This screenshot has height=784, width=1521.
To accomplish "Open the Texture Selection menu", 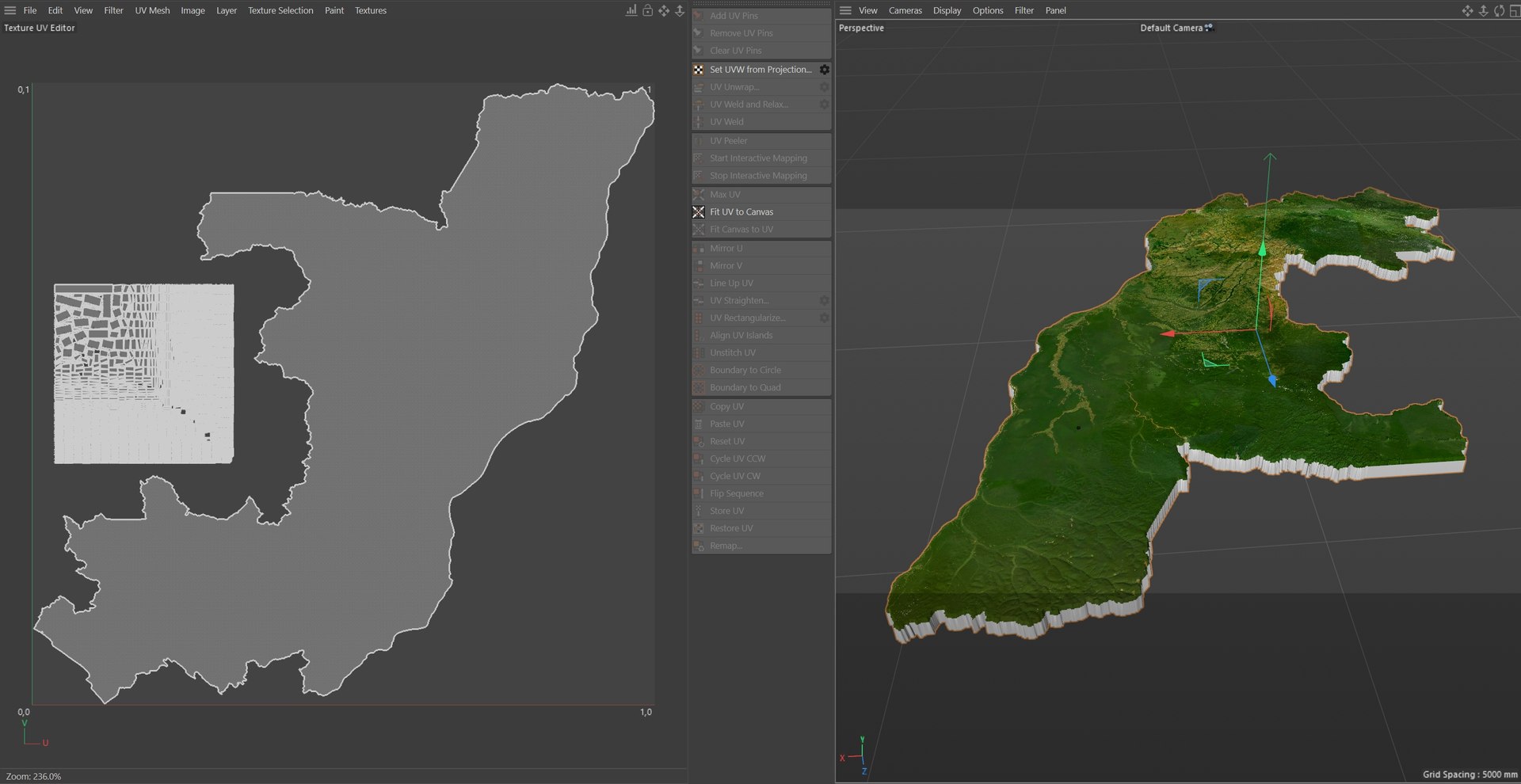I will 280,10.
